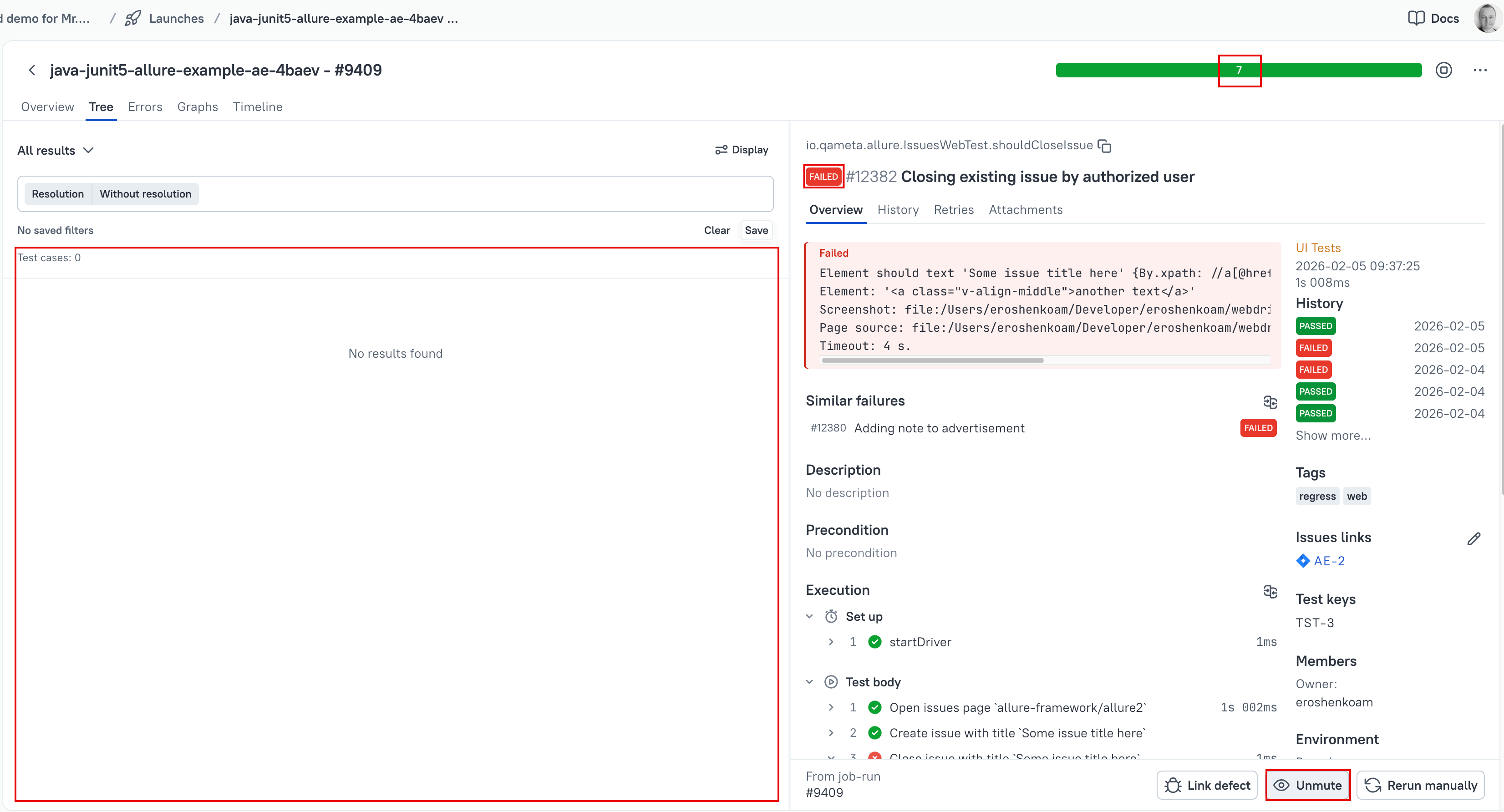Open the AE-2 issue link
1504x812 pixels.
pos(1329,561)
